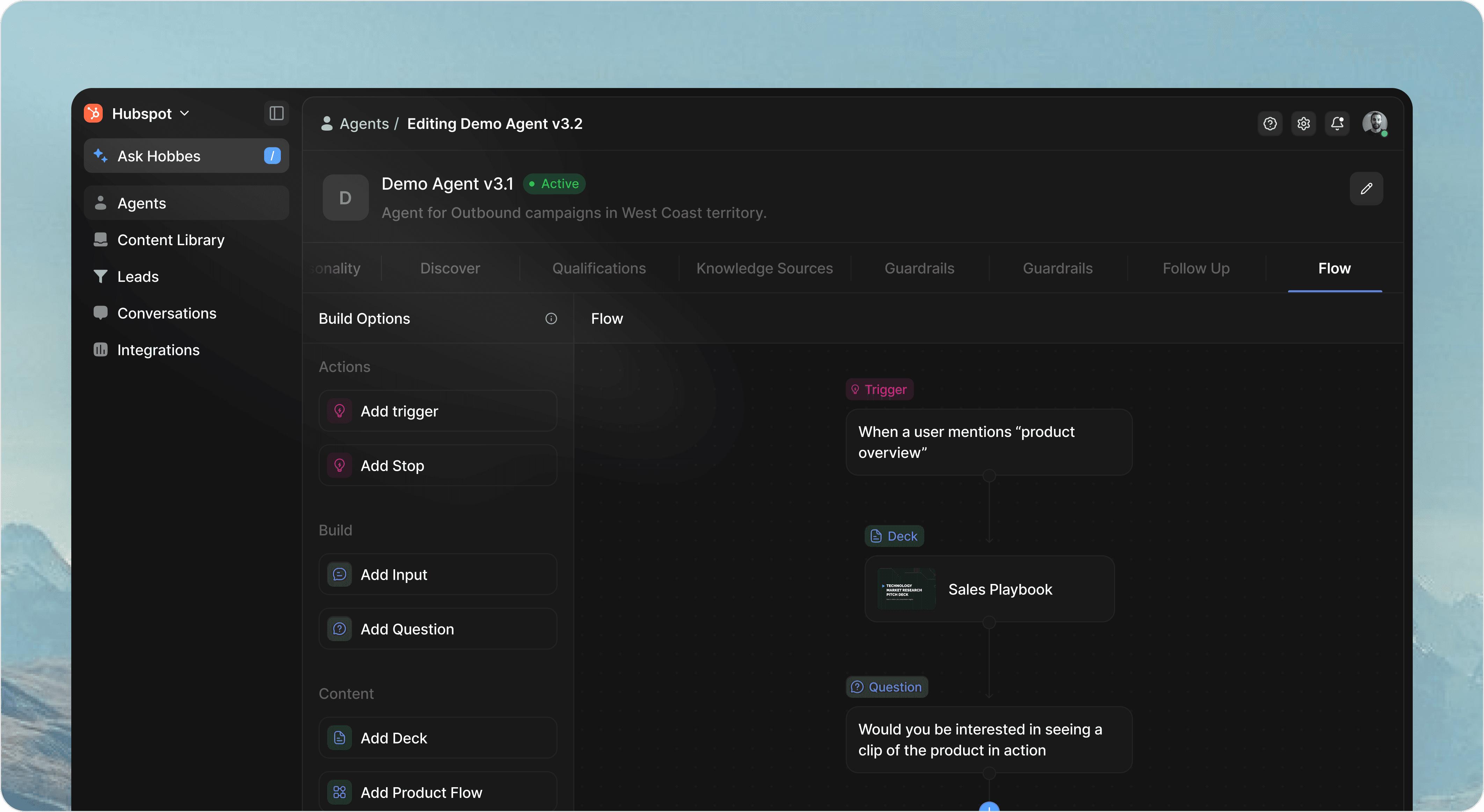This screenshot has height=812, width=1484.
Task: Collapse the sidebar panel icon
Action: tap(277, 114)
